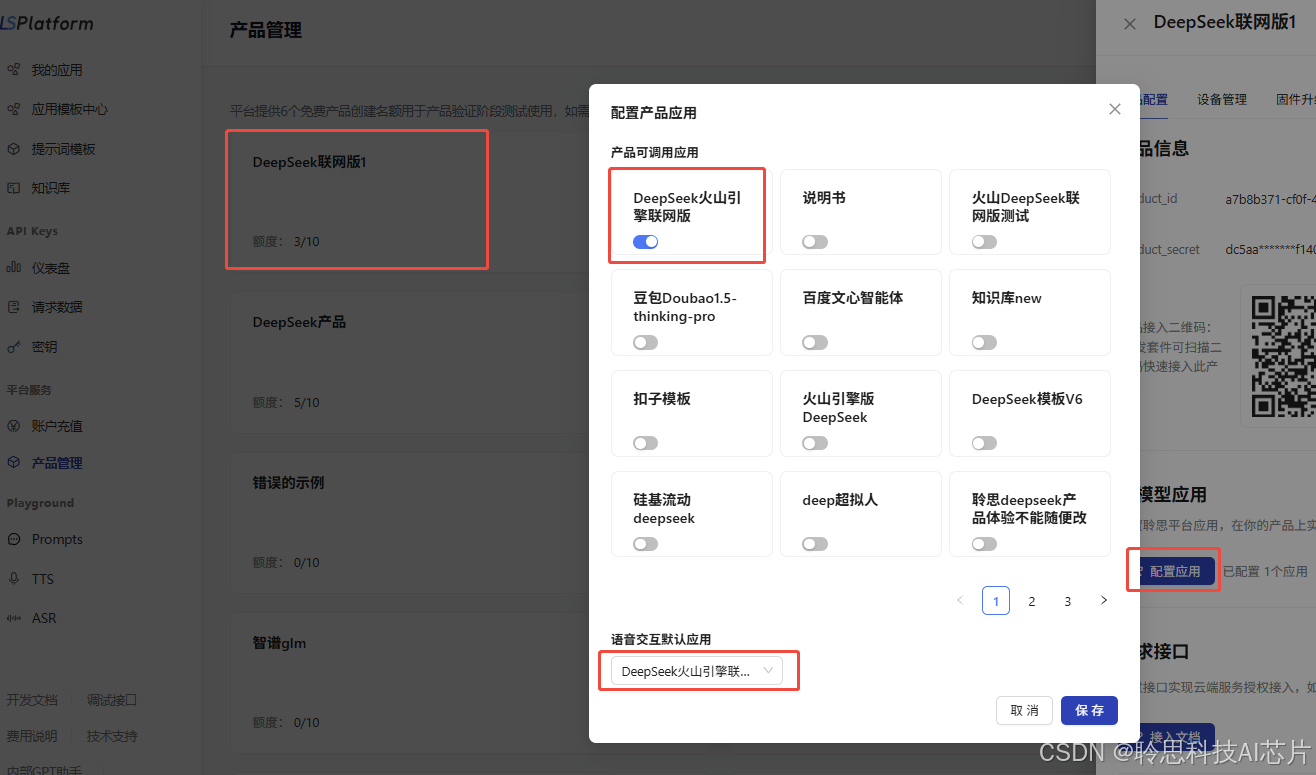Go to the previous page of apps
The height and width of the screenshot is (775, 1316).
[960, 600]
